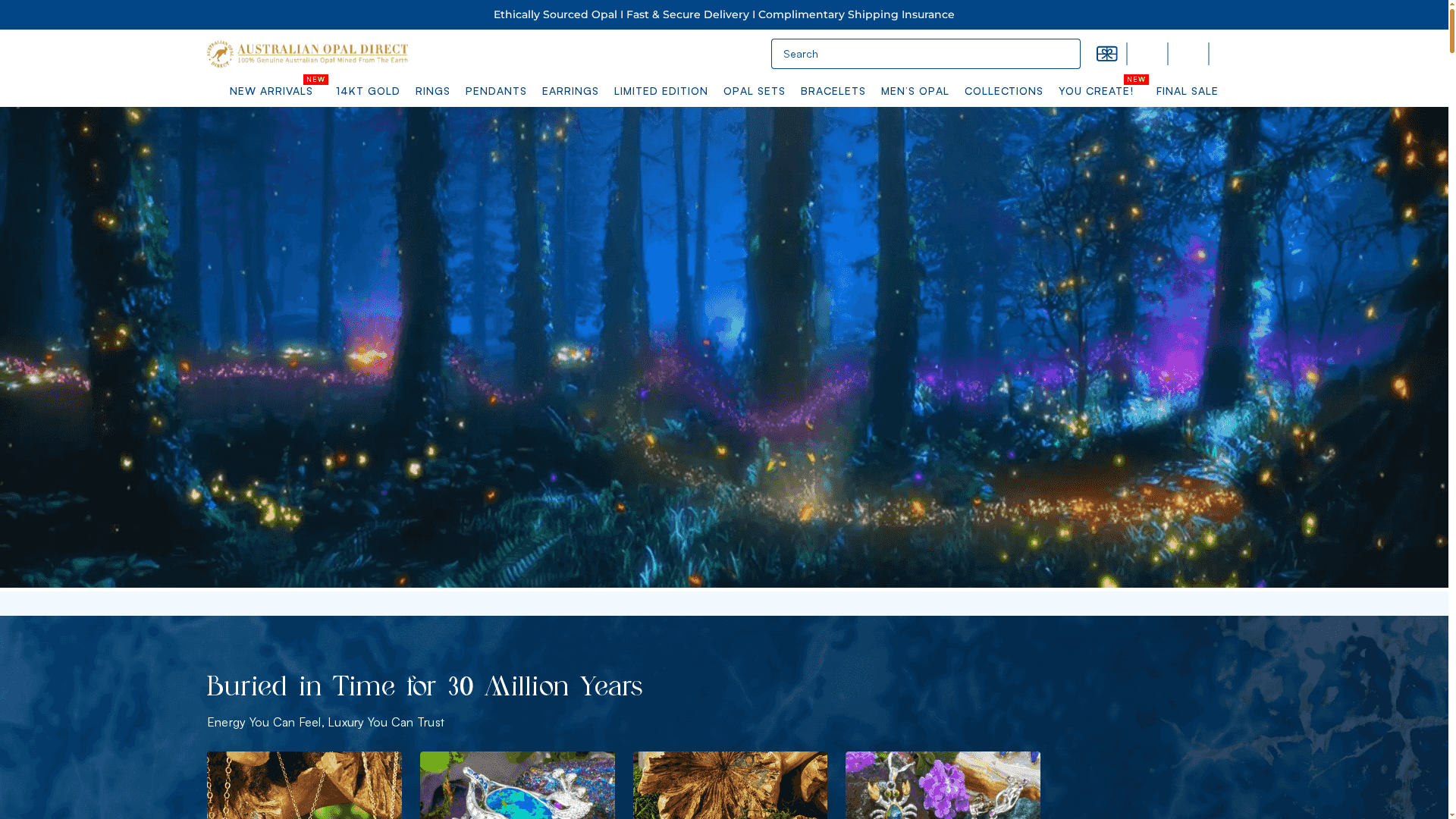Open the gift card icon in header

[1106, 54]
